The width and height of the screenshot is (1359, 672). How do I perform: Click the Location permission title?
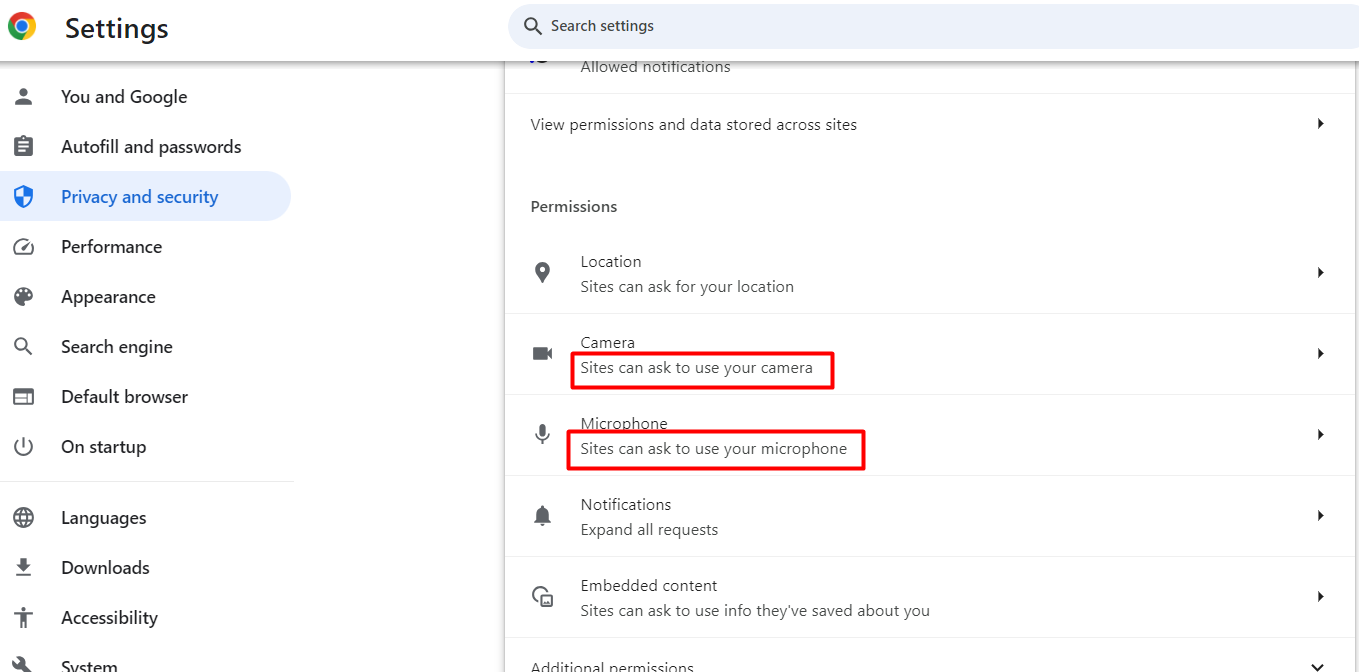click(611, 262)
